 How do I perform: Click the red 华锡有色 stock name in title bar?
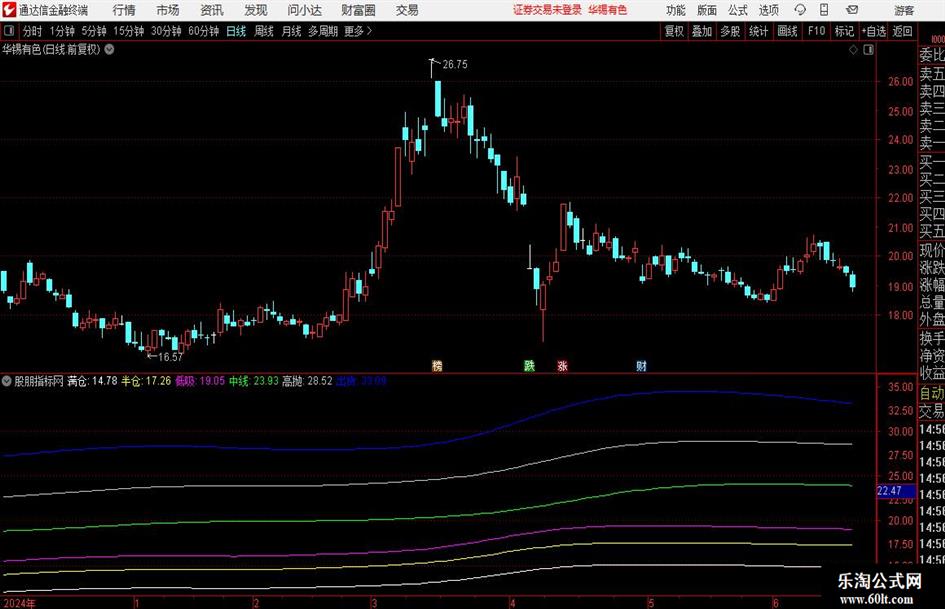(608, 10)
